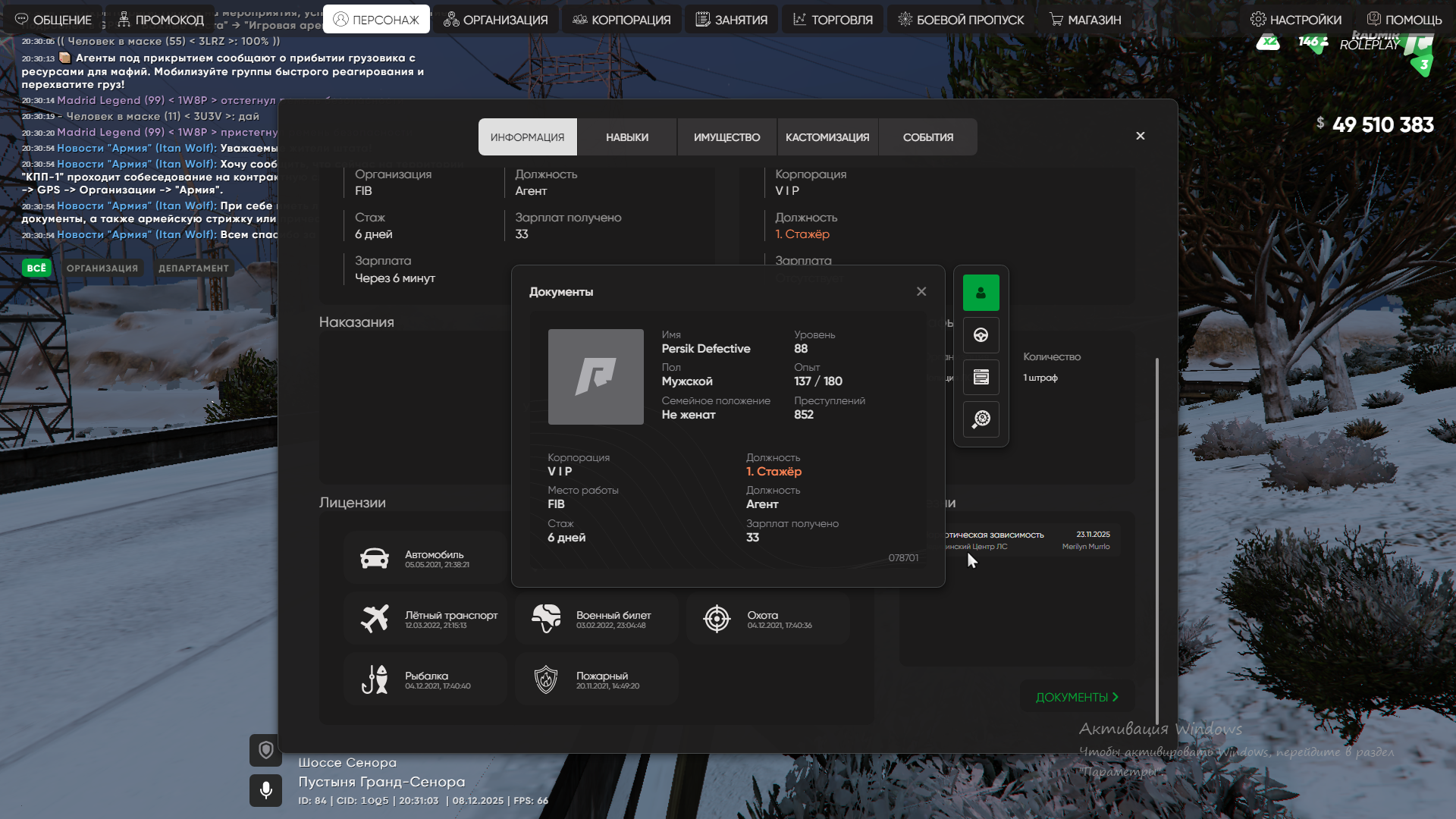This screenshot has width=1456, height=819.
Task: Open the БОЕВОЙ ПРОПУСК menu
Action: coord(961,20)
